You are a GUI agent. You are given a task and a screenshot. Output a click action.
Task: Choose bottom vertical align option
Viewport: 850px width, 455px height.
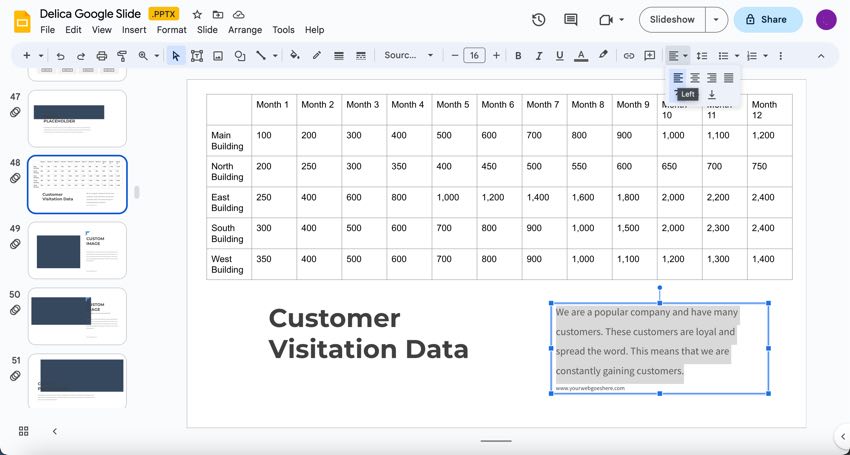(712, 95)
